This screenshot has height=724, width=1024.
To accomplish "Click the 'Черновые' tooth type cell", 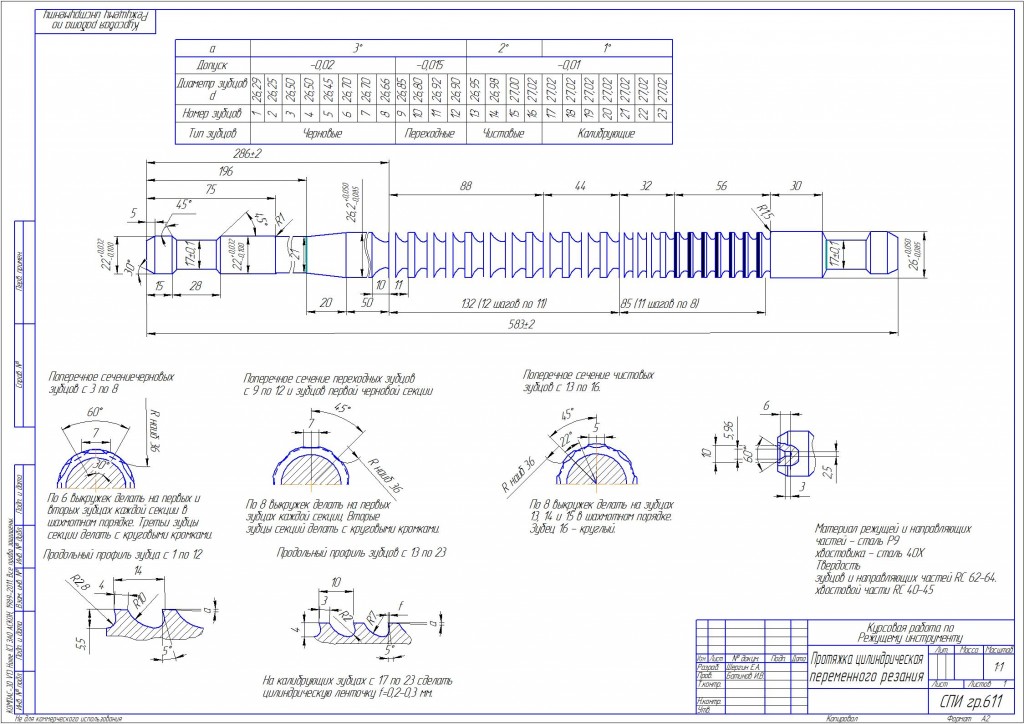I will coord(323,133).
